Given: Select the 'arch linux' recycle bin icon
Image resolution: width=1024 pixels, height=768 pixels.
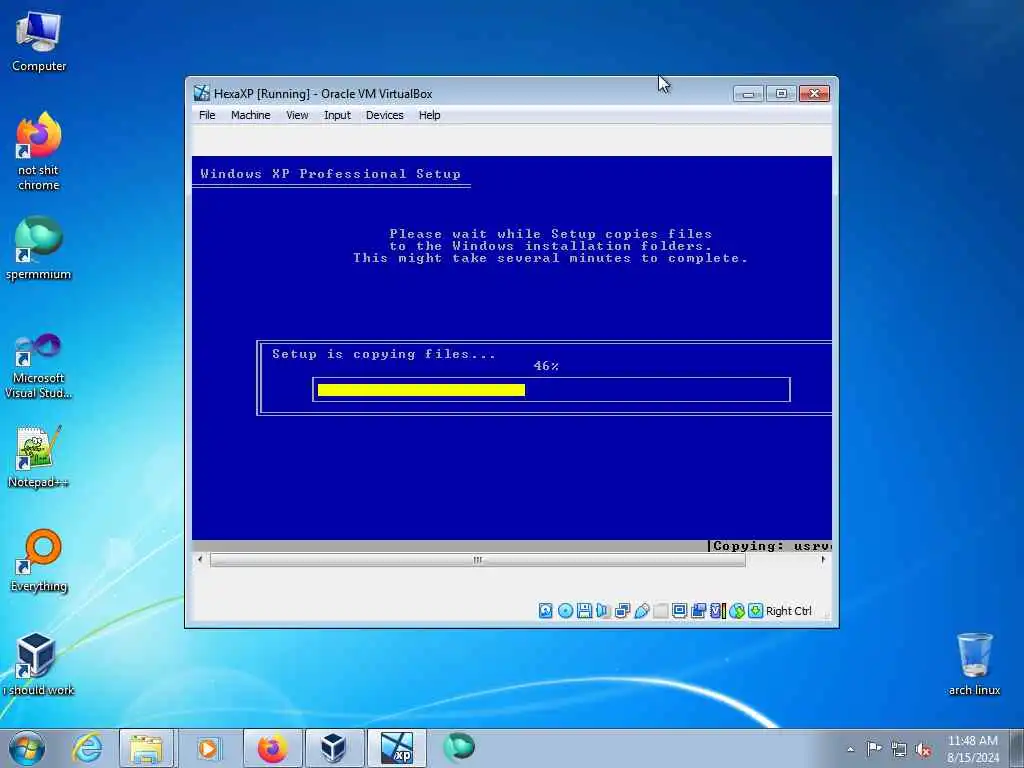Looking at the screenshot, I should click(x=974, y=665).
